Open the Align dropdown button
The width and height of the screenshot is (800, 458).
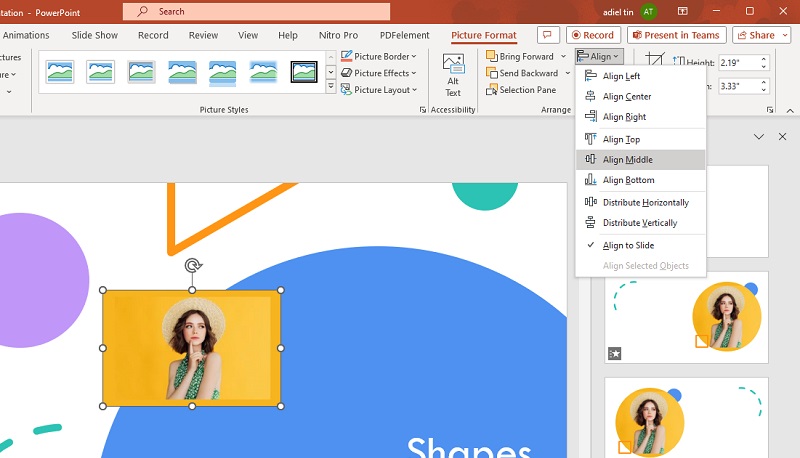(x=599, y=57)
